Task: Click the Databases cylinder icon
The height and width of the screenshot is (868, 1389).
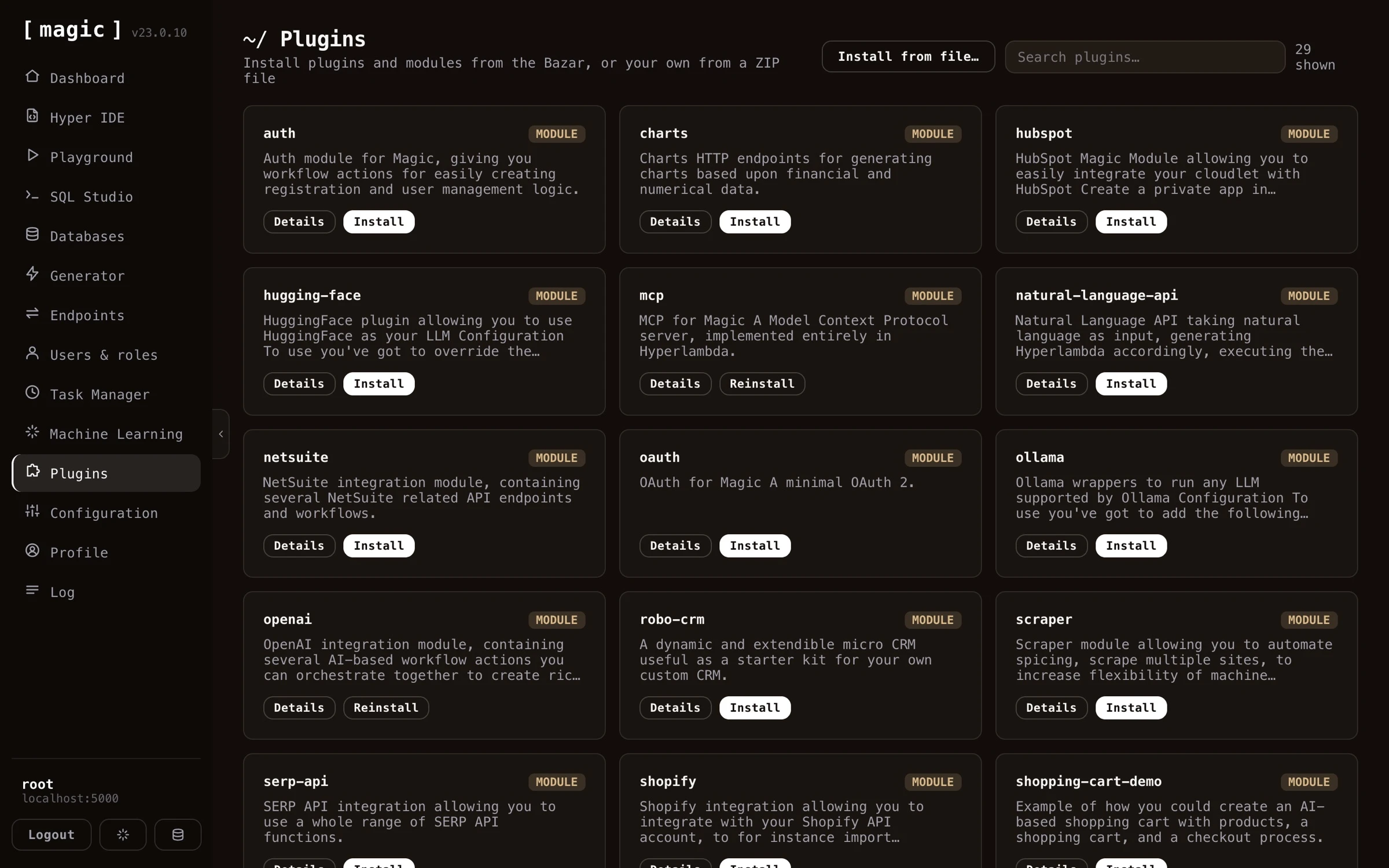Action: [x=32, y=234]
